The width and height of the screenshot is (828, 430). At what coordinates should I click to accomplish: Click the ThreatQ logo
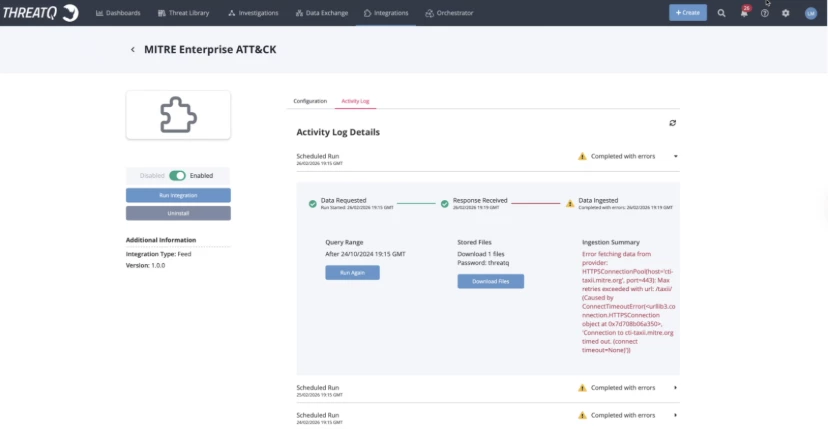click(x=41, y=13)
